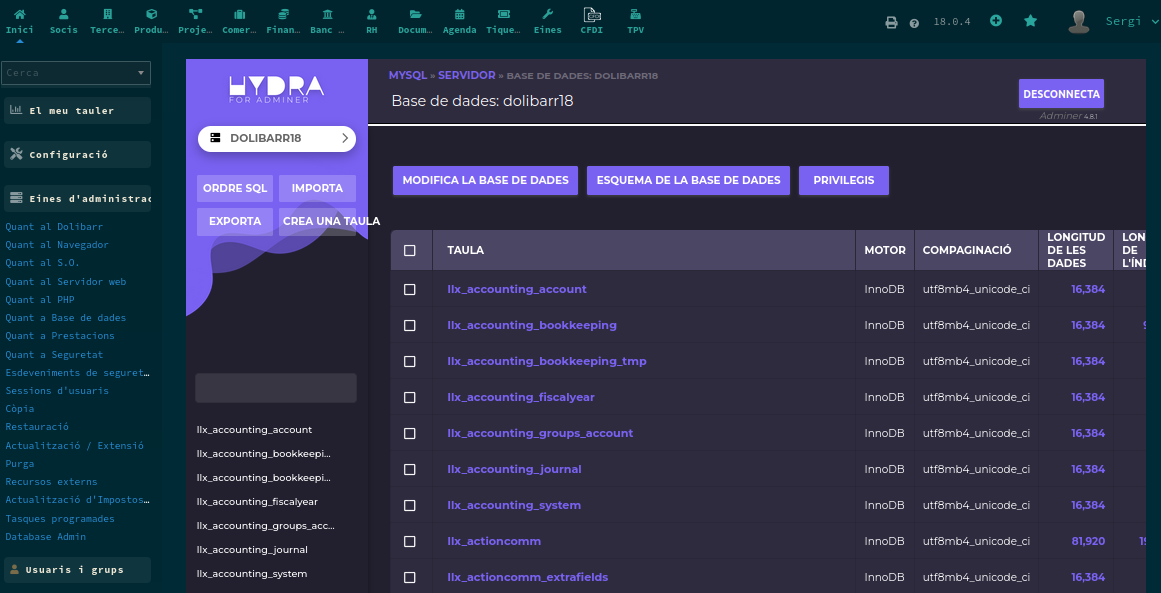Open the Projectes module

[195, 21]
